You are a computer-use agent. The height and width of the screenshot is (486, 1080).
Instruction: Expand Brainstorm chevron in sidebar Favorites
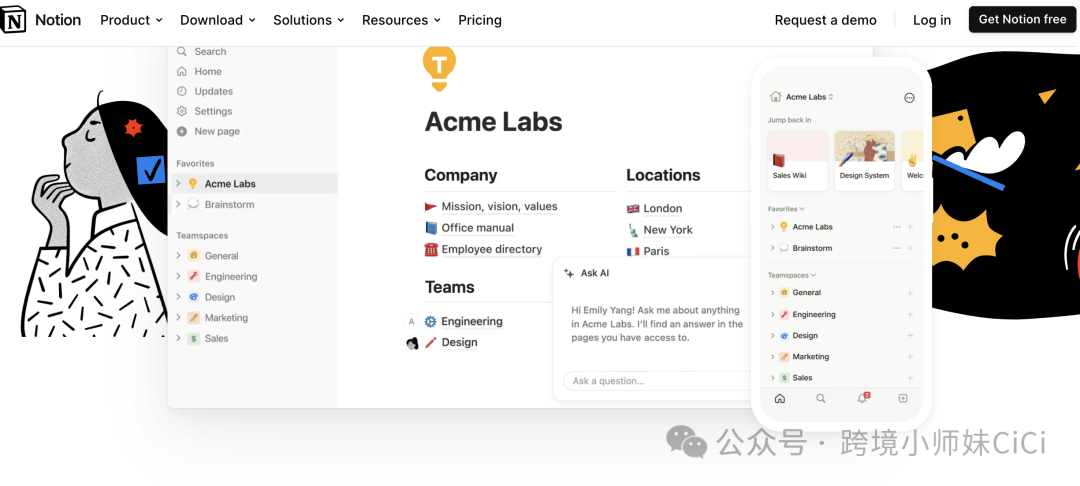[x=178, y=204]
